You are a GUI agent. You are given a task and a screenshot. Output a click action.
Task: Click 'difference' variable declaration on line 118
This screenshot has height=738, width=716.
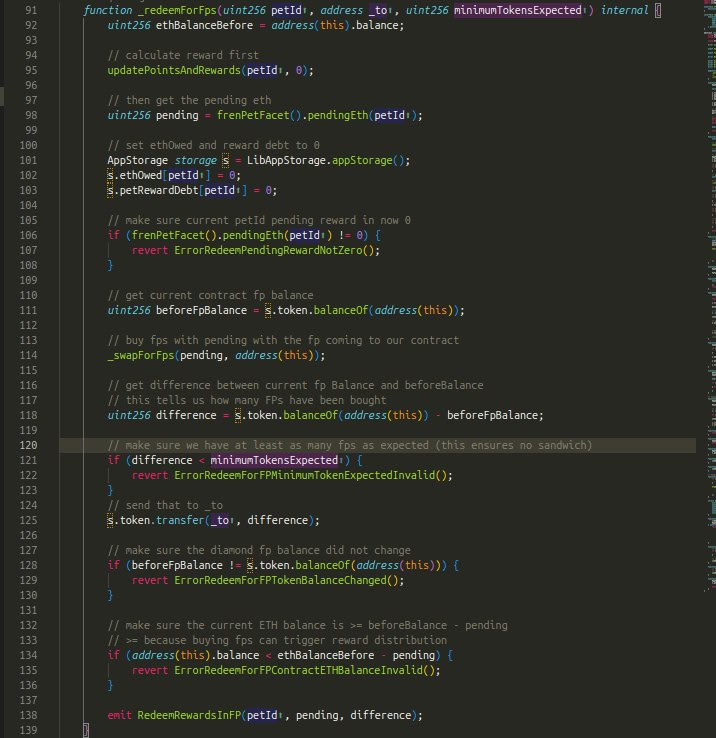(186, 415)
